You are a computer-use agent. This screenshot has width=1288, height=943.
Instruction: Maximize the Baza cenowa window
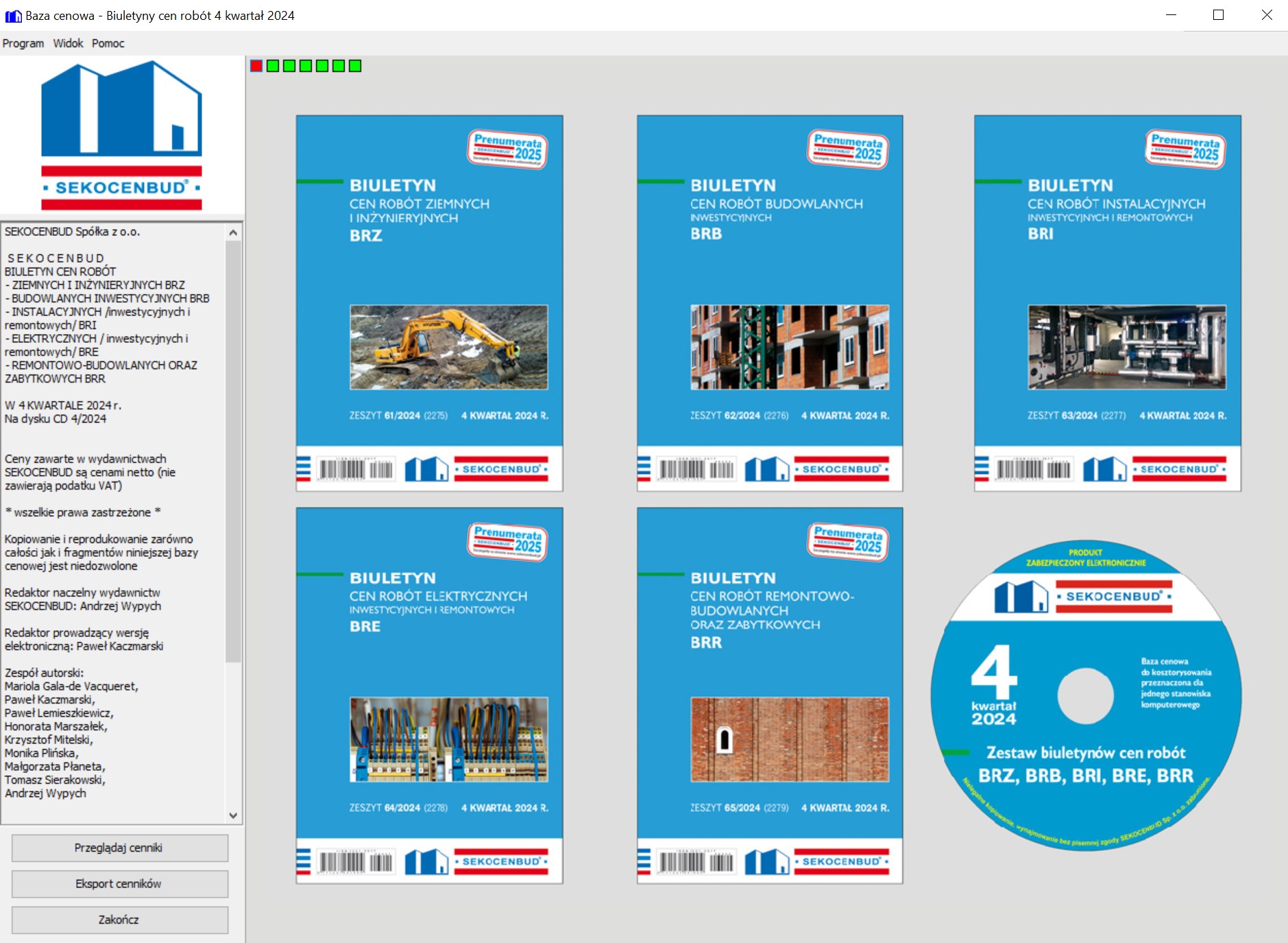[1218, 15]
